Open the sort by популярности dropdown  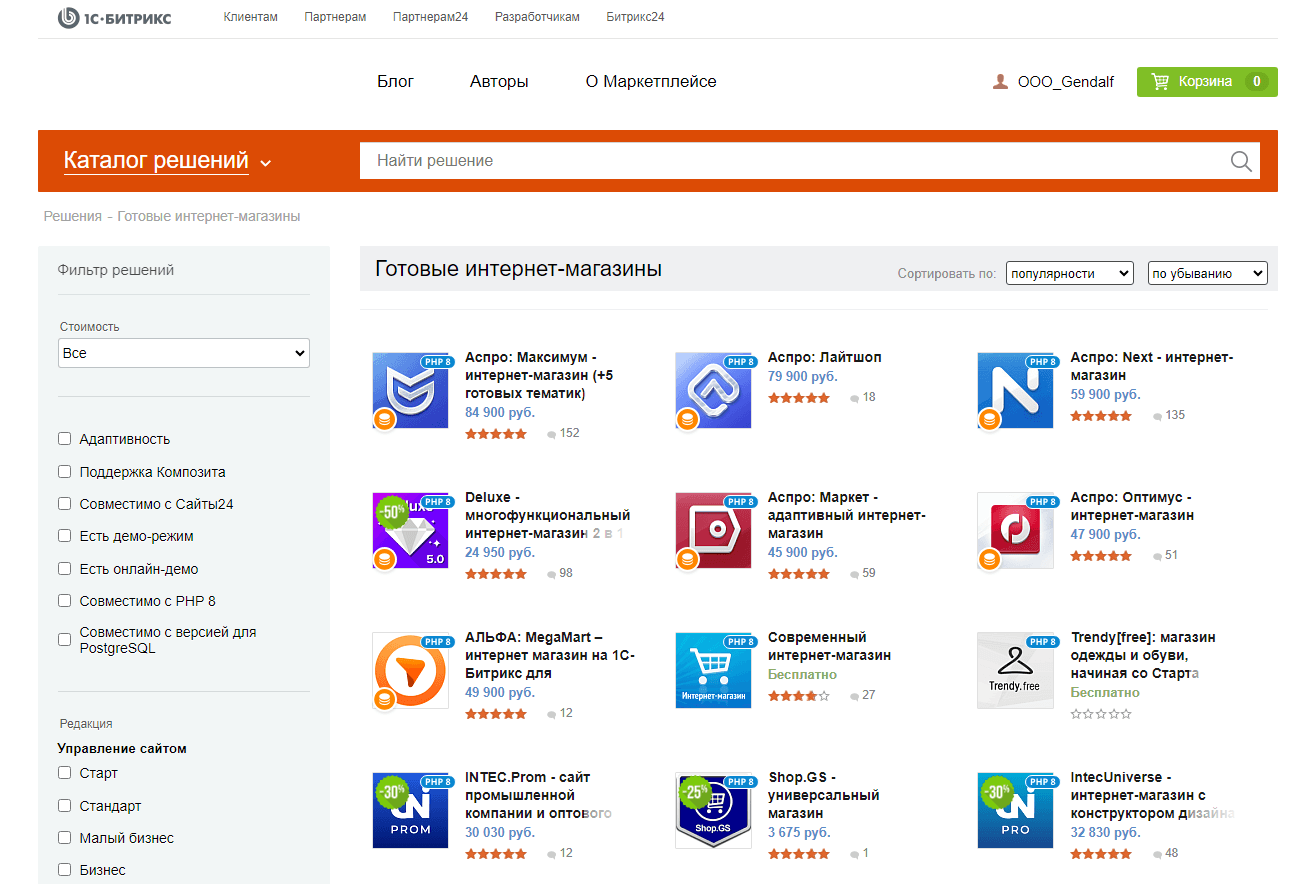click(1069, 273)
